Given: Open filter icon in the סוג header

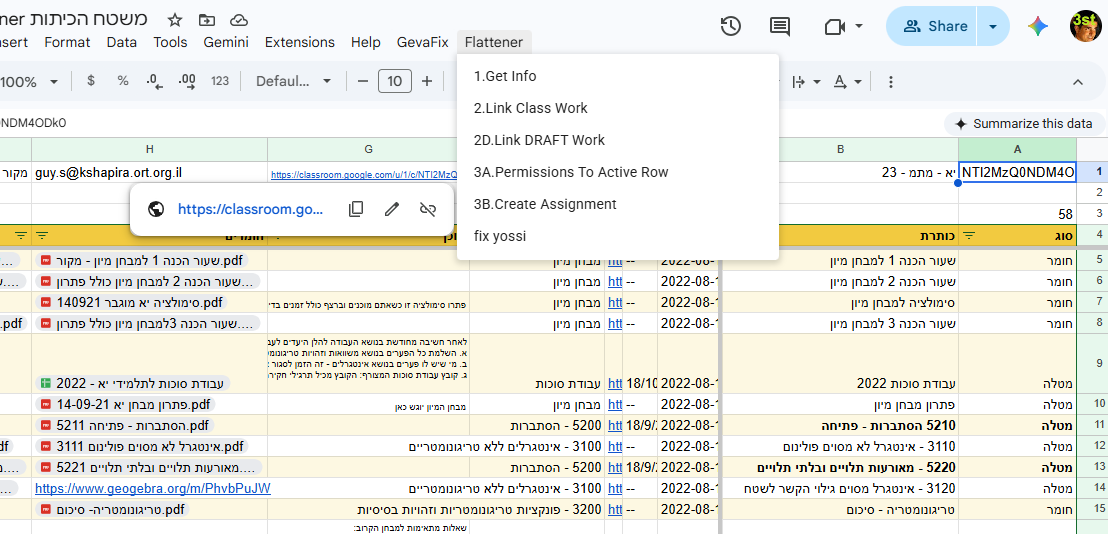Looking at the screenshot, I should (969, 235).
